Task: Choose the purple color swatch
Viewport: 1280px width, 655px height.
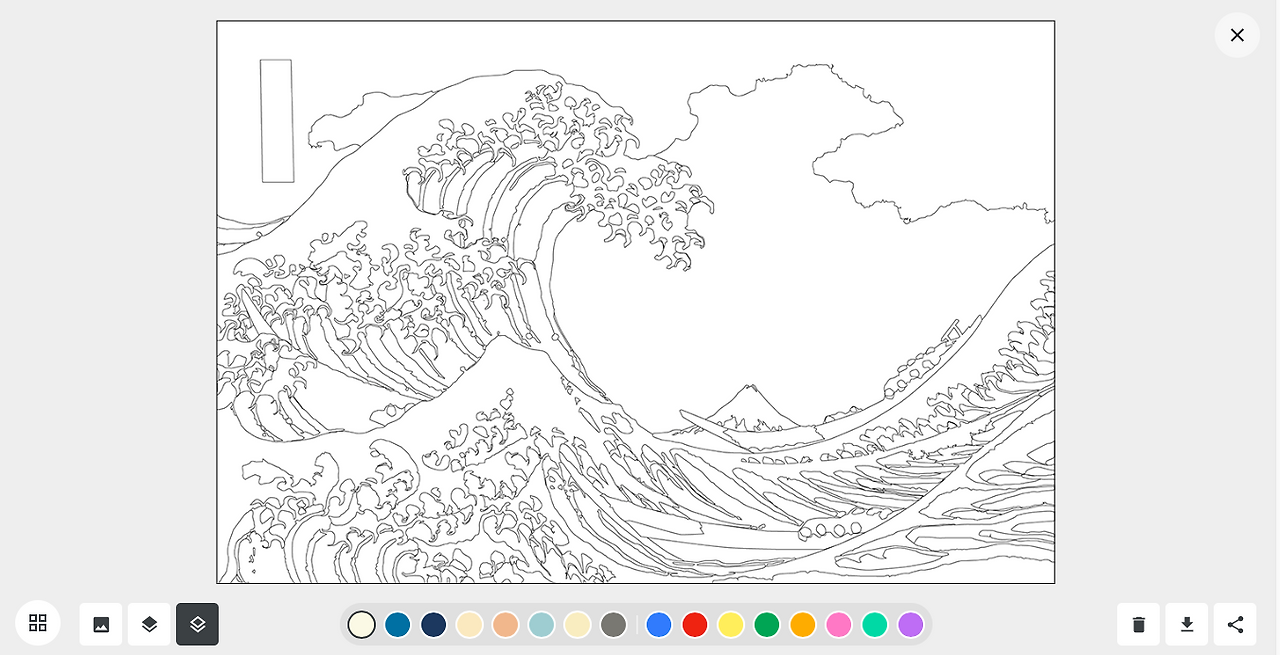Action: click(x=911, y=624)
